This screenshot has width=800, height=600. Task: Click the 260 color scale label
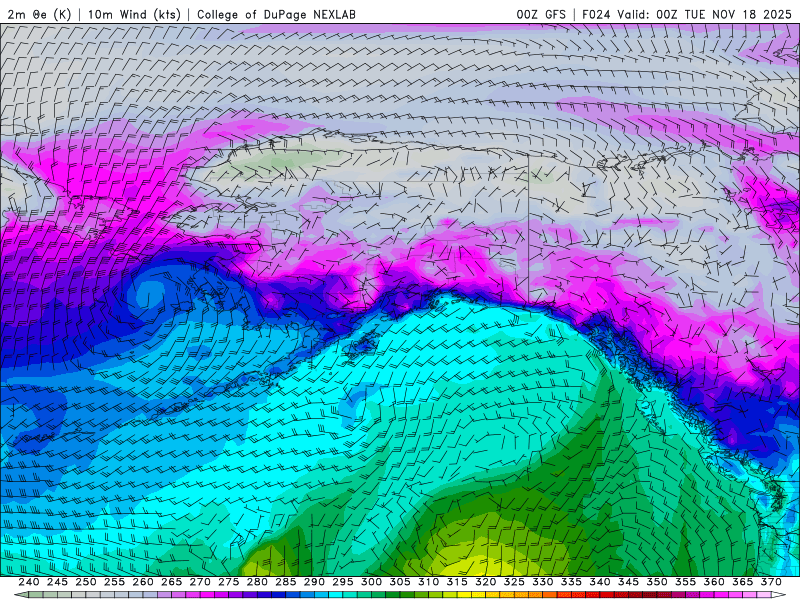[143, 582]
